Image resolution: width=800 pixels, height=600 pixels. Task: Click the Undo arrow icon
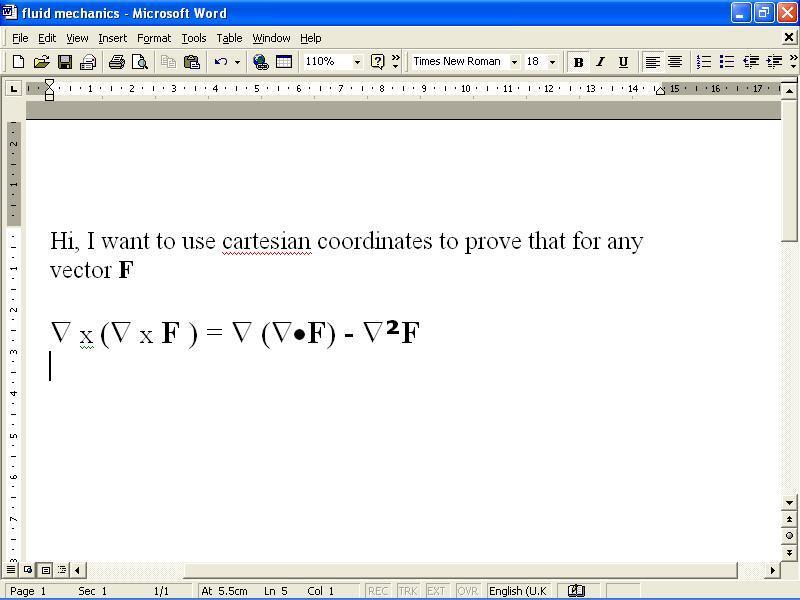(x=220, y=62)
